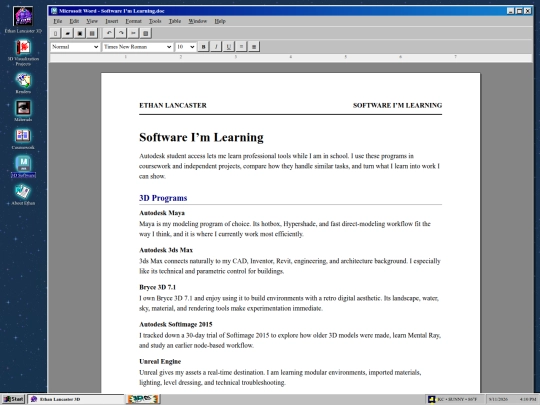The width and height of the screenshot is (540, 405).
Task: Click the Coursework book desktop icon
Action: tap(23, 136)
